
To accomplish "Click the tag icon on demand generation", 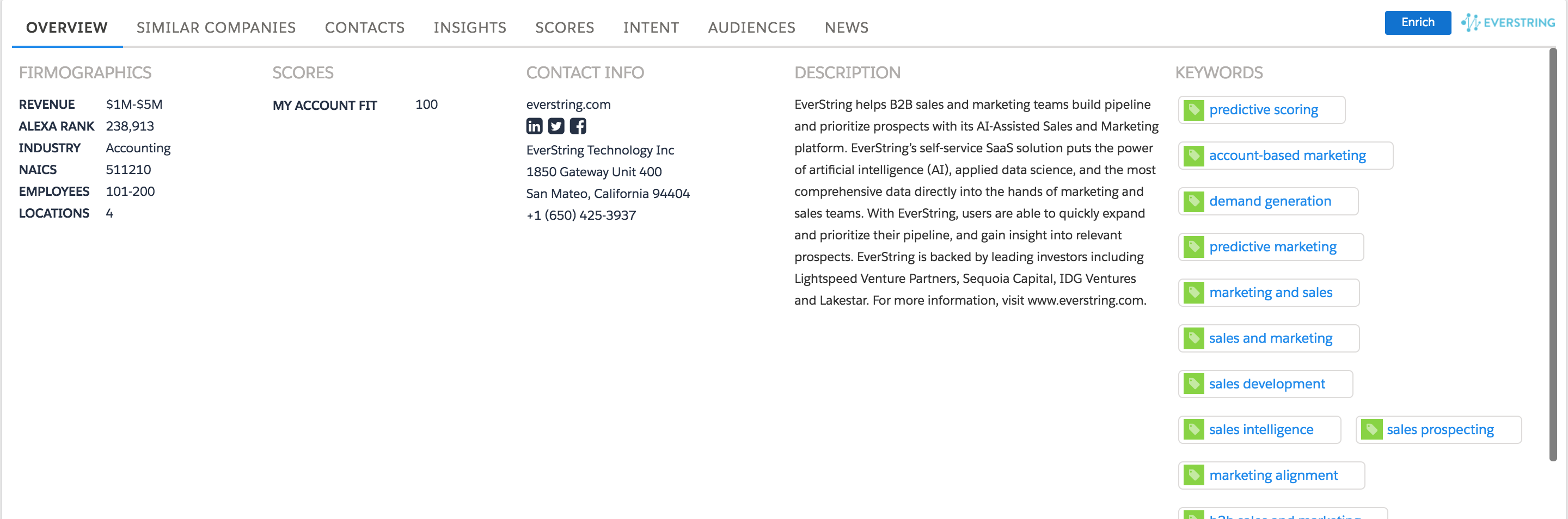I will pyautogui.click(x=1196, y=201).
